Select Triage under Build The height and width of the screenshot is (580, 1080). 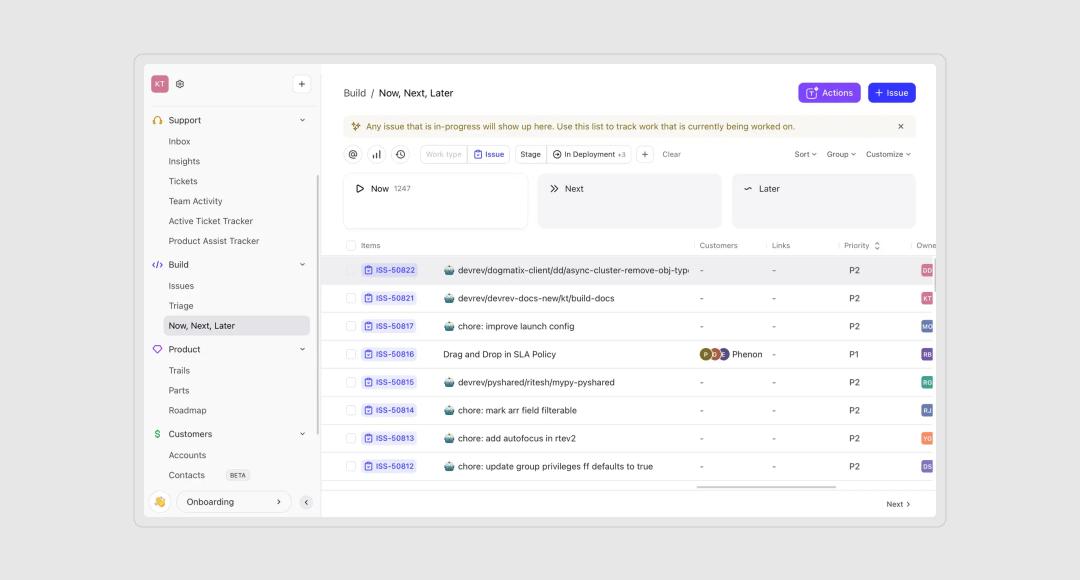[180, 306]
